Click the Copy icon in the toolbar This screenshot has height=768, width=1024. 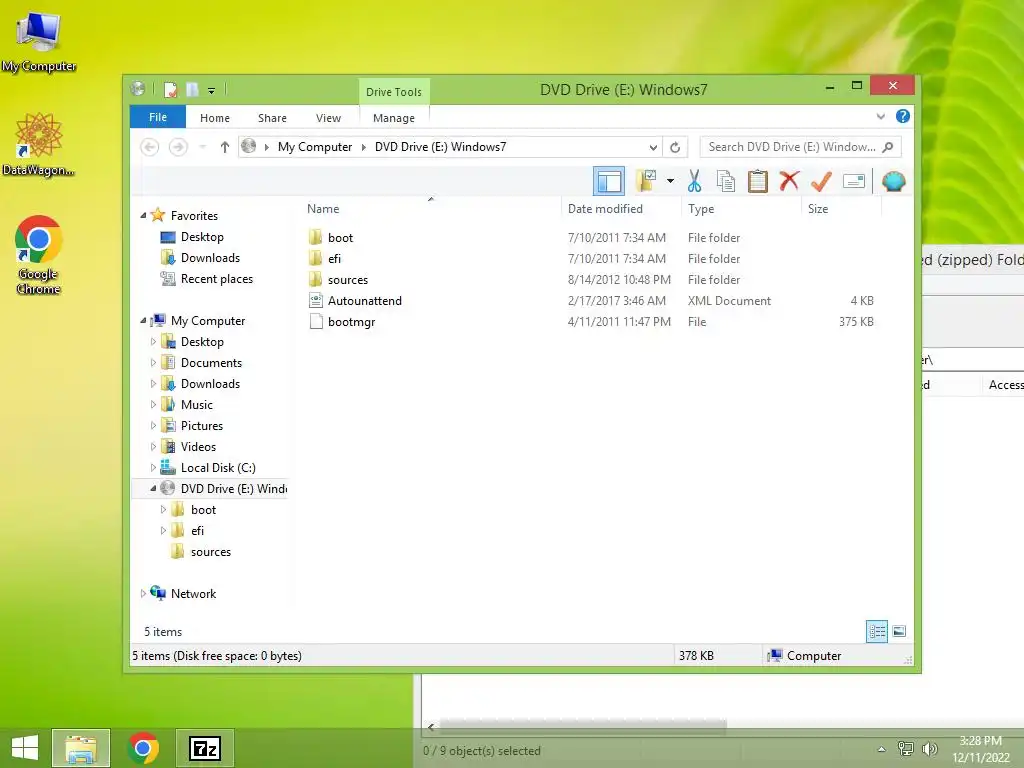click(726, 181)
